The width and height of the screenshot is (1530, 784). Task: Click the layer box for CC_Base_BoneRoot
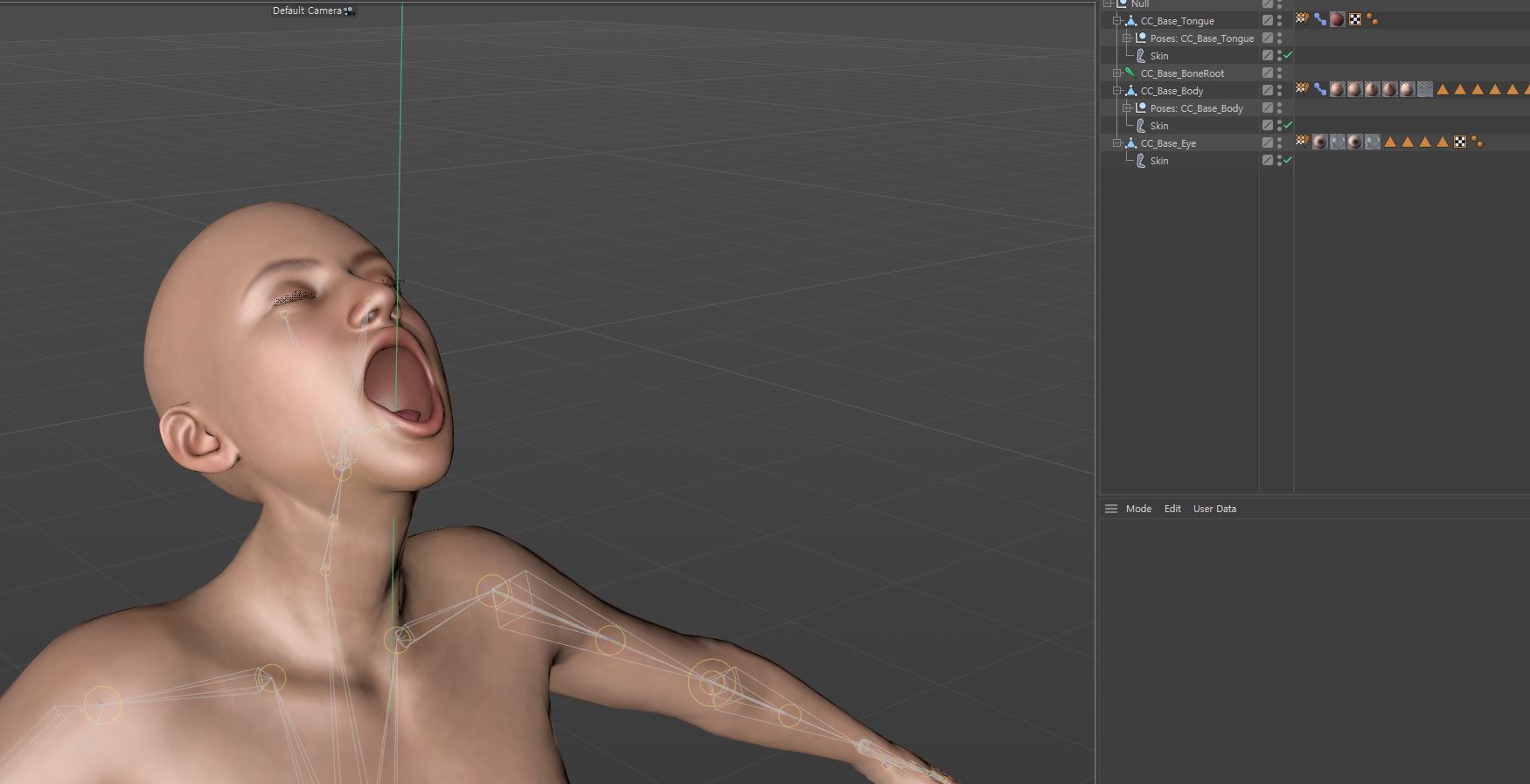pyautogui.click(x=1267, y=73)
